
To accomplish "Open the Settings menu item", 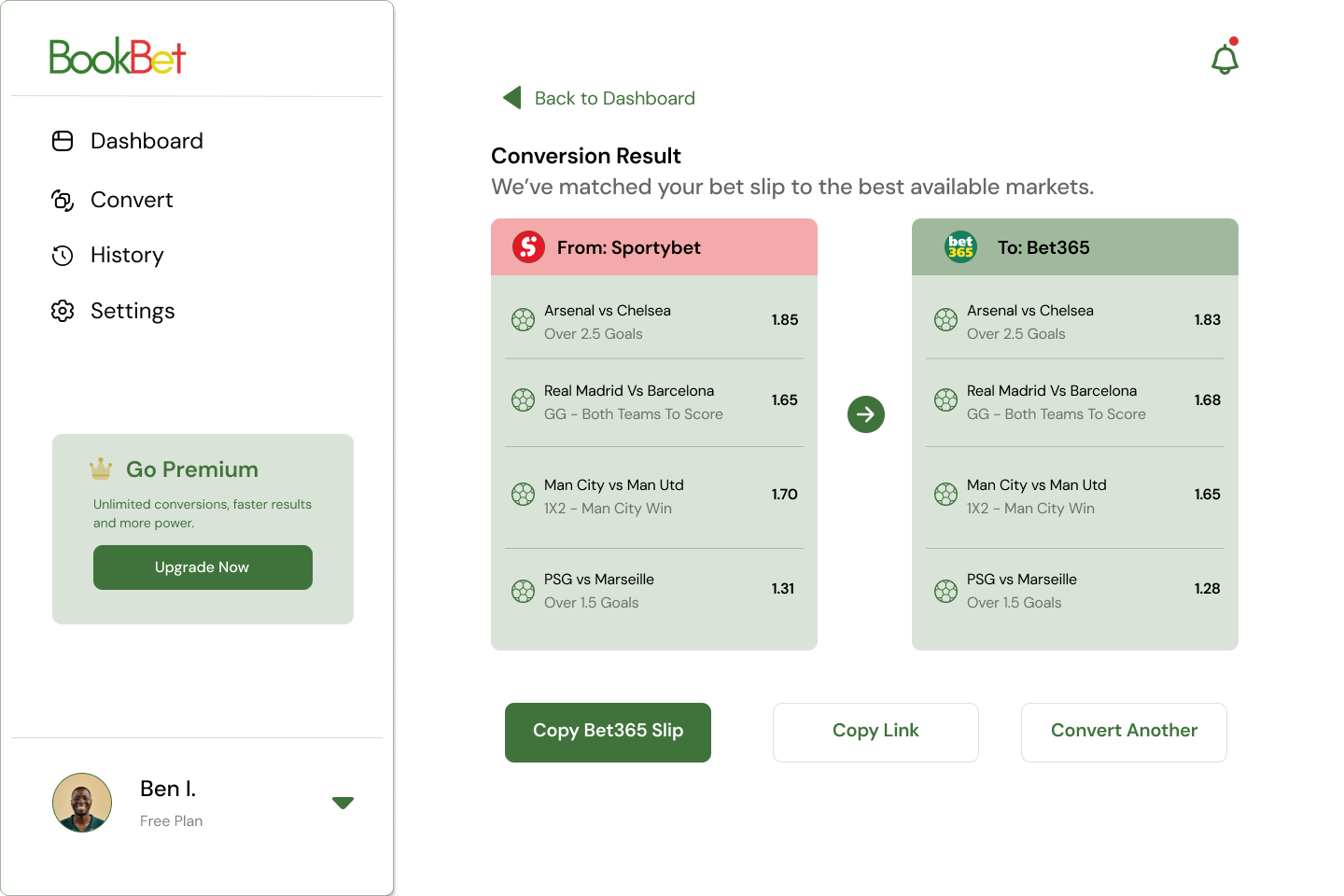I will (133, 311).
